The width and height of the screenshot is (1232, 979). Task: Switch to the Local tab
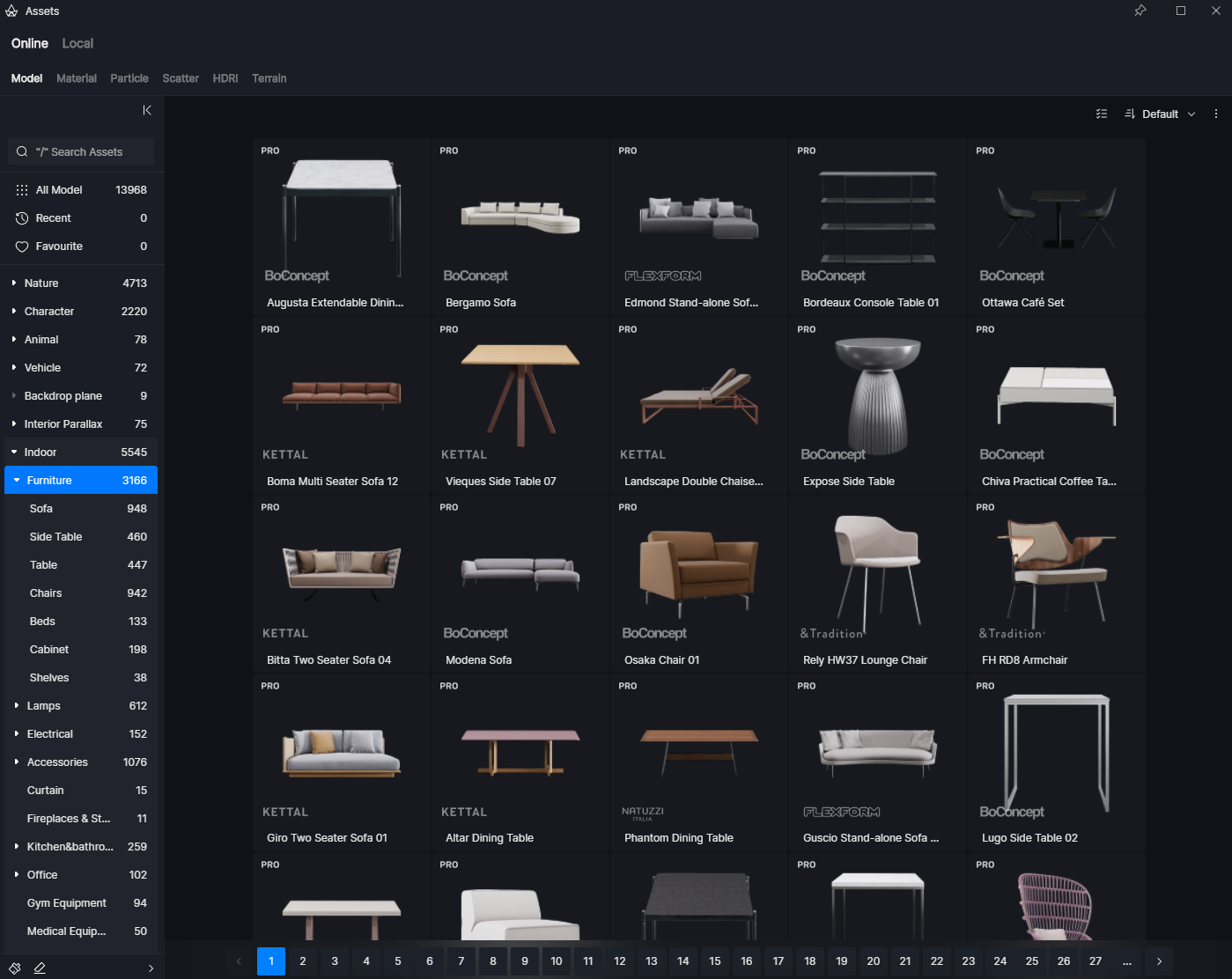[x=77, y=43]
